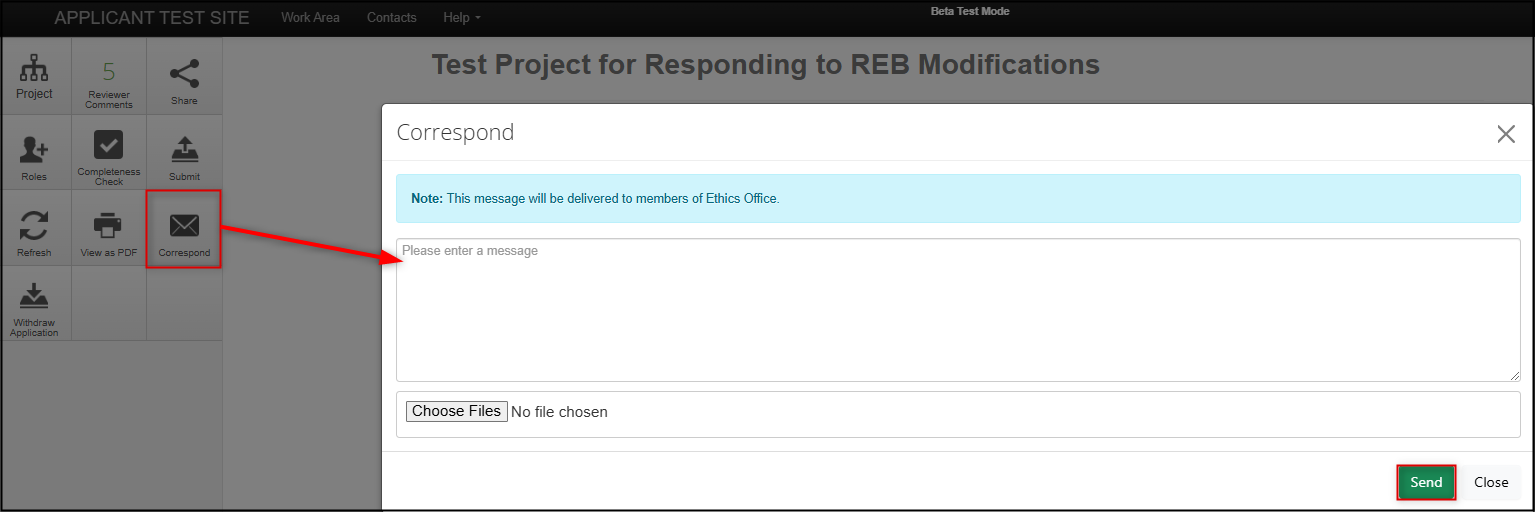This screenshot has width=1535, height=512.
Task: Click the Applicant Test Site title
Action: 152,18
